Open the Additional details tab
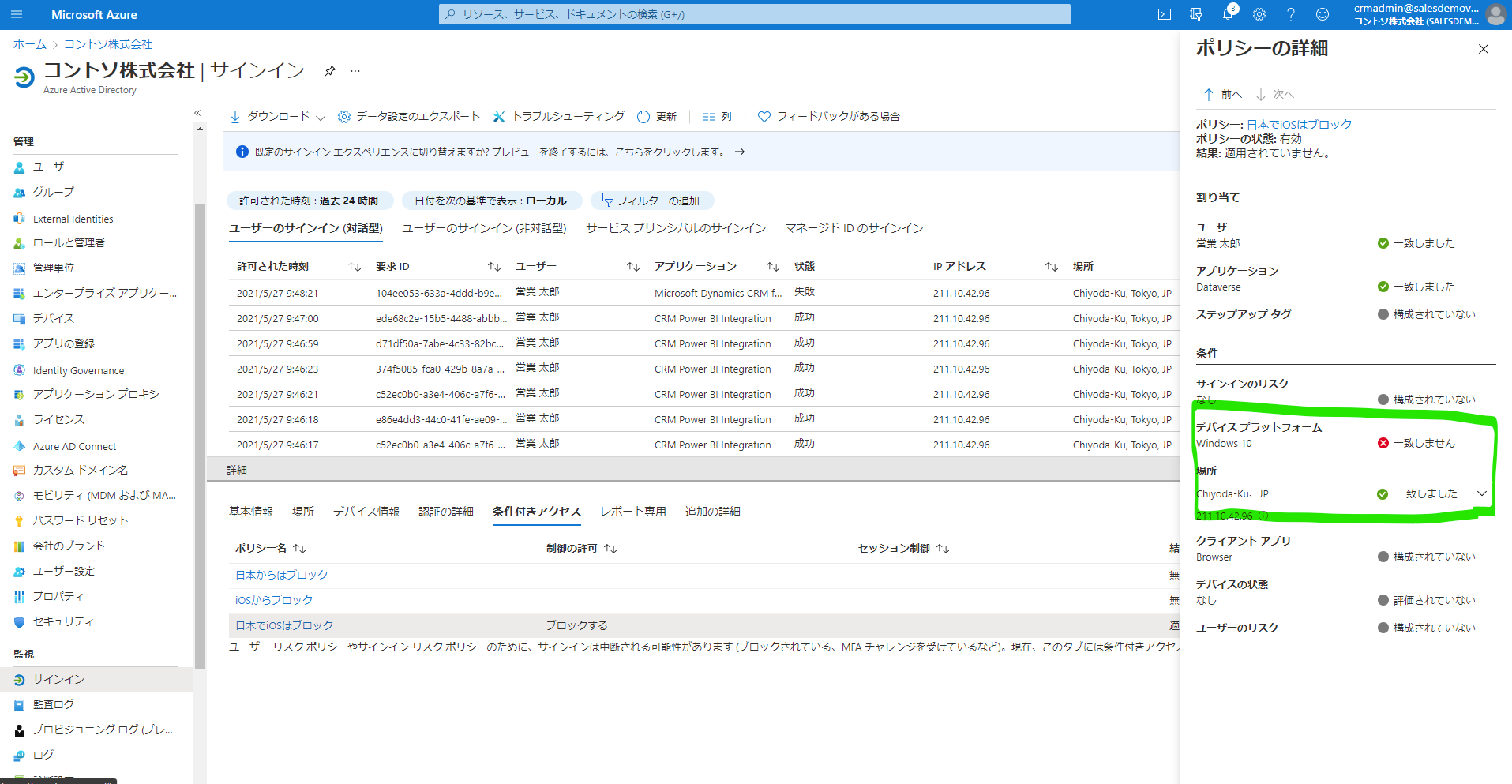Screen dimensions: 1512x784 pyautogui.click(x=713, y=512)
